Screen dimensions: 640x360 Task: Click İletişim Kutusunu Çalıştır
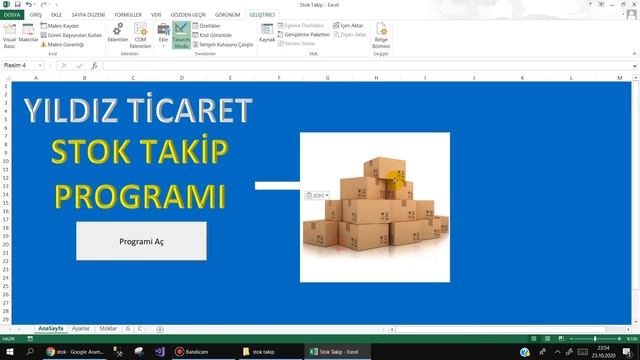click(223, 44)
